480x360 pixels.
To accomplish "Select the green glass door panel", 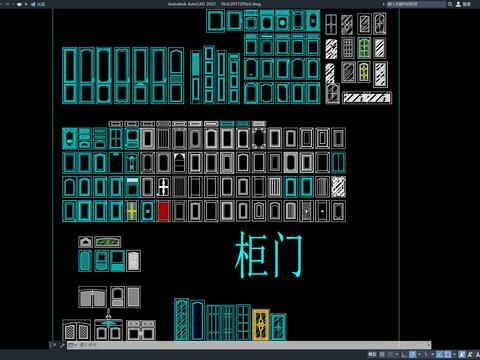I will (x=364, y=48).
